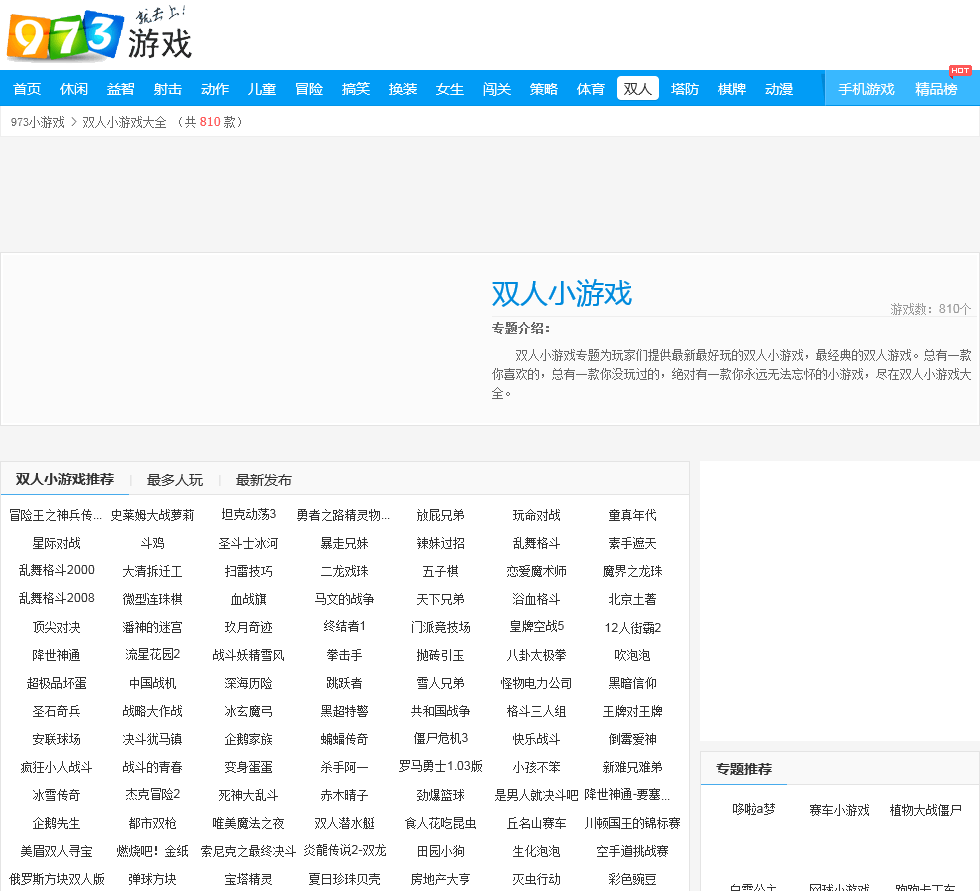Screen dimensions: 980x891
Task: Go to the 塔防 games category
Action: coord(685,89)
